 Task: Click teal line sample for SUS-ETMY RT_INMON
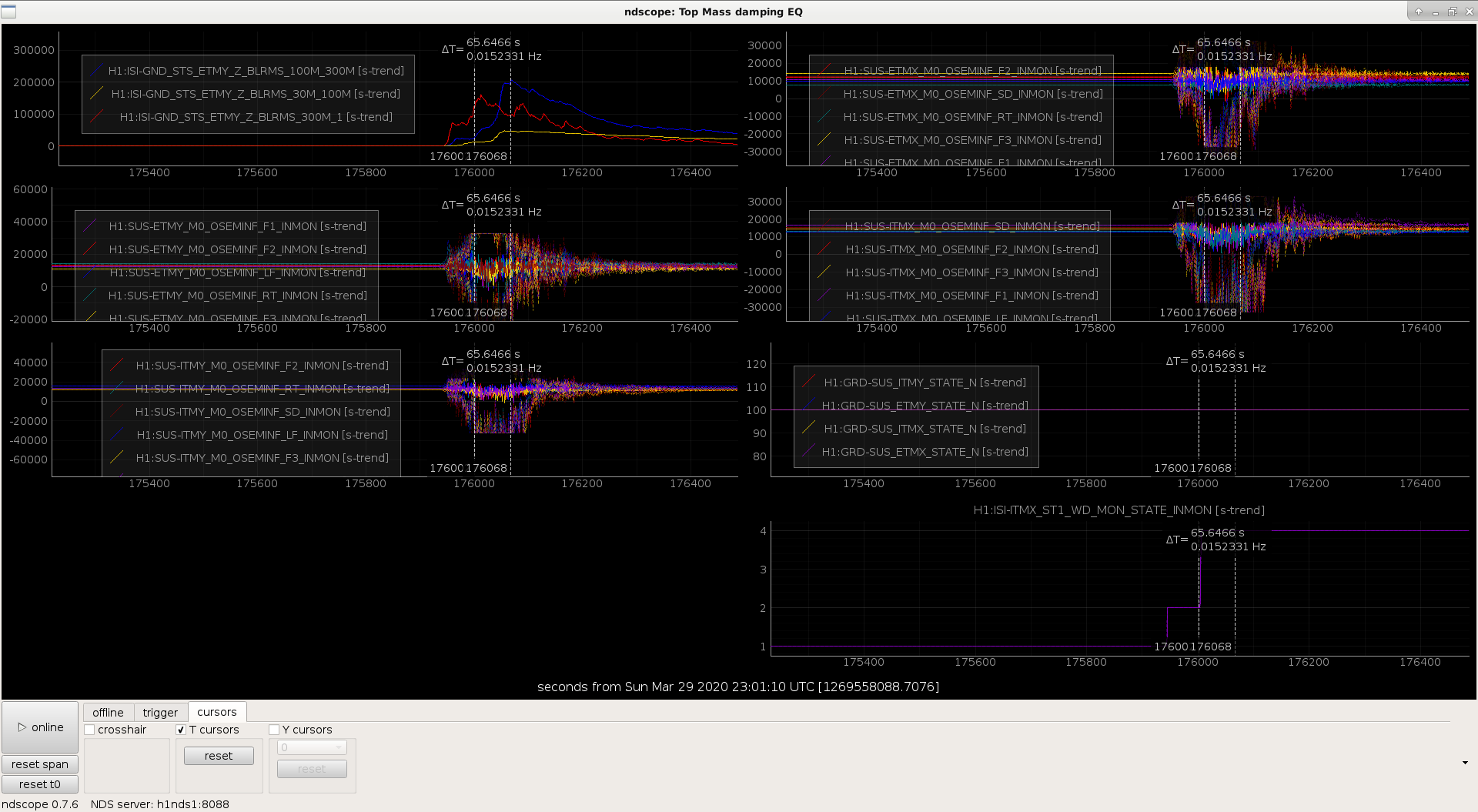pos(90,296)
